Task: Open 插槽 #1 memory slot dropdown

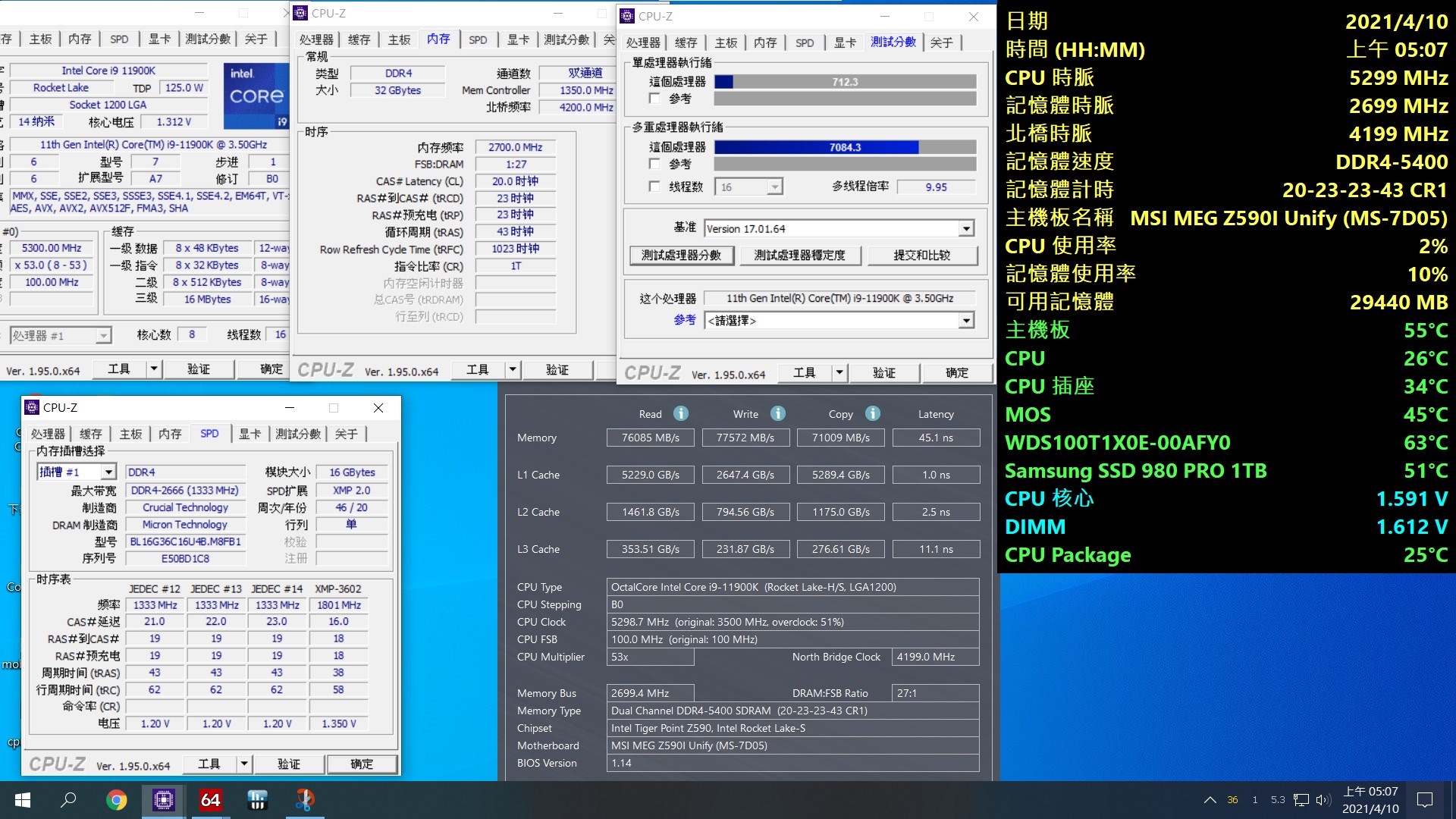Action: tap(77, 472)
